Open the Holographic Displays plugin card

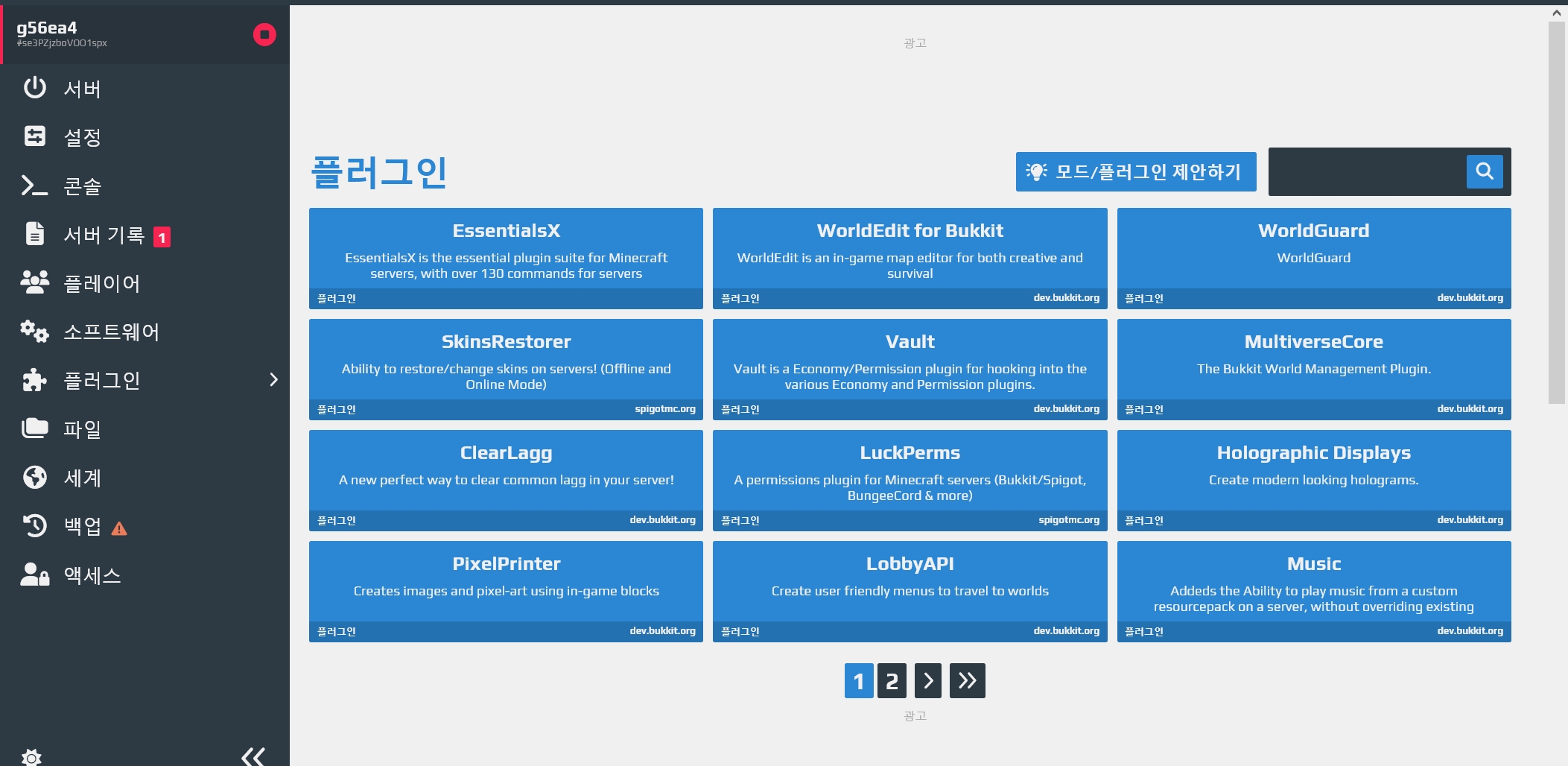click(1314, 480)
